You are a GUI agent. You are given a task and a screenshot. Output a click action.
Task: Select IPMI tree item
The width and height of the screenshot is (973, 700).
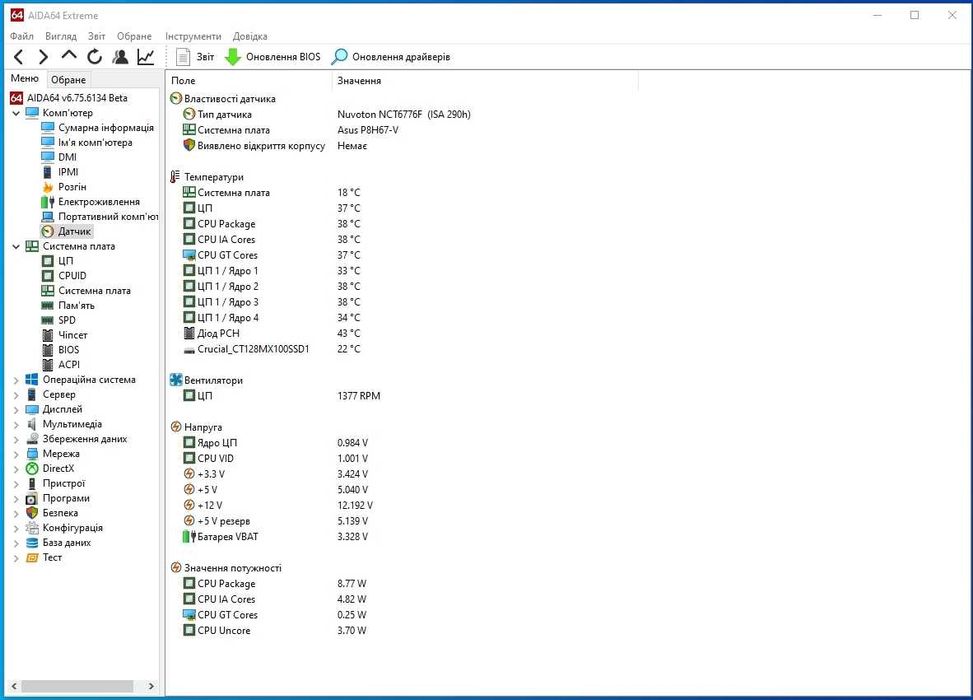click(x=68, y=172)
